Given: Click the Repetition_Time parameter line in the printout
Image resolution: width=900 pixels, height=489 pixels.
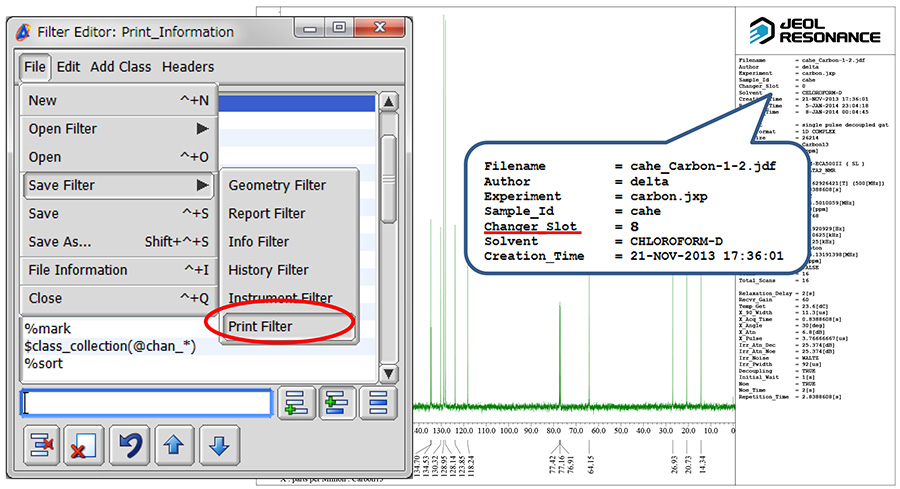Looking at the screenshot, I should click(x=790, y=397).
